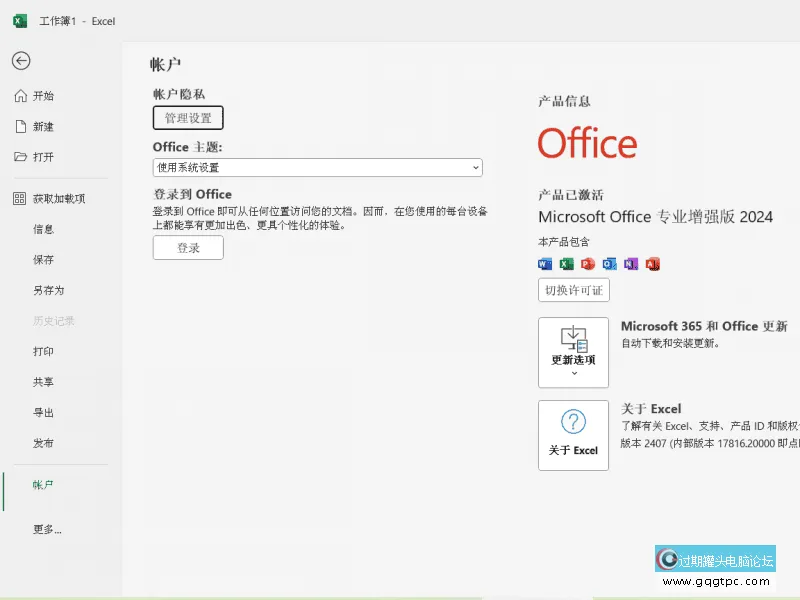
Task: Select the OneNote icon
Action: point(632,263)
